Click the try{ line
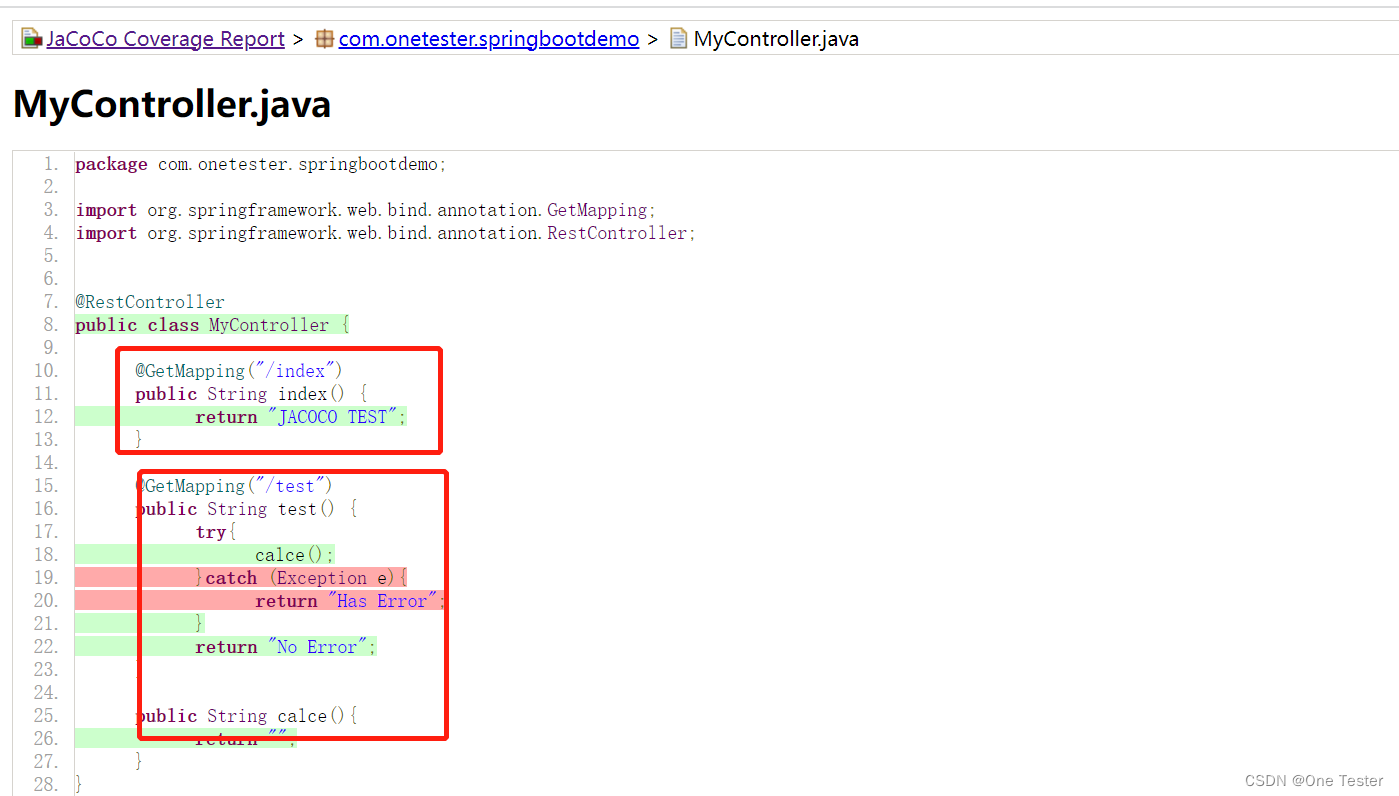This screenshot has width=1399, height=796. click(216, 532)
